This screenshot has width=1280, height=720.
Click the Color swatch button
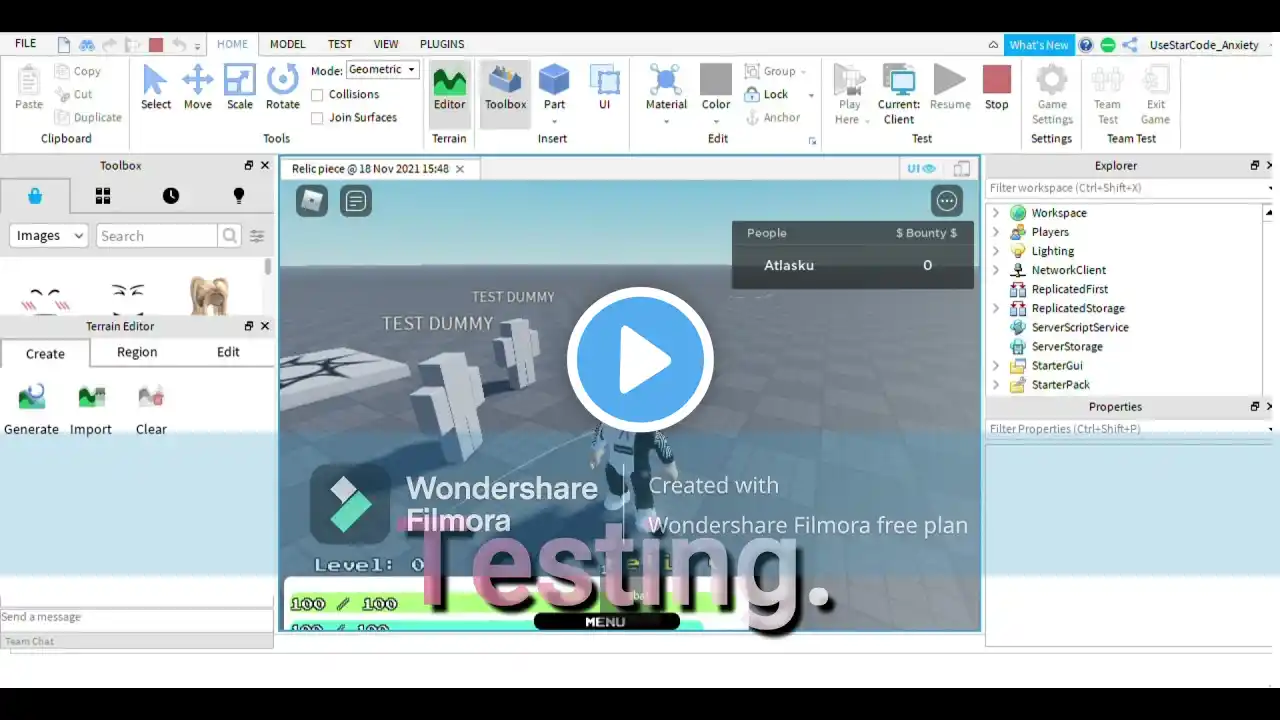pos(716,80)
